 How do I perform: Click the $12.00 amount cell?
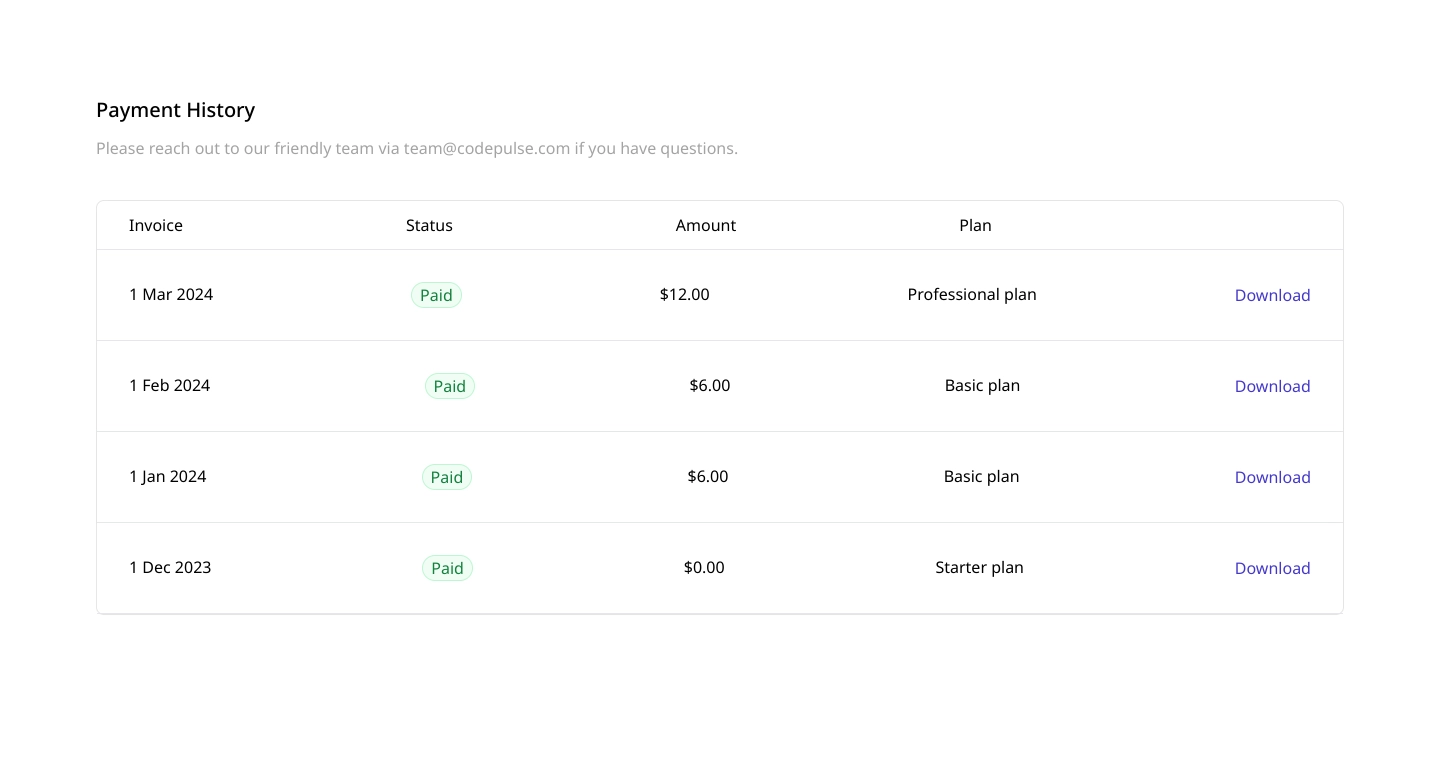coord(685,294)
